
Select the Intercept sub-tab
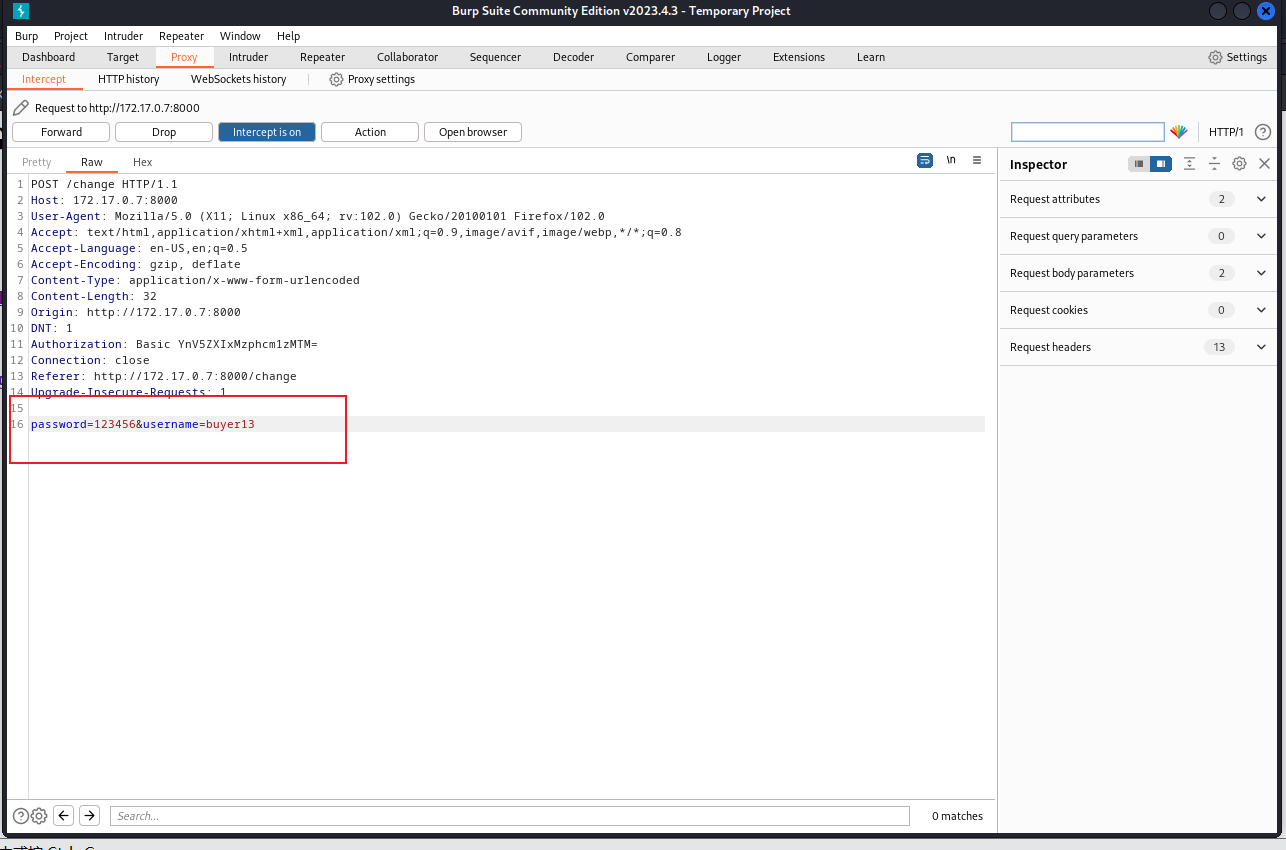[x=44, y=79]
